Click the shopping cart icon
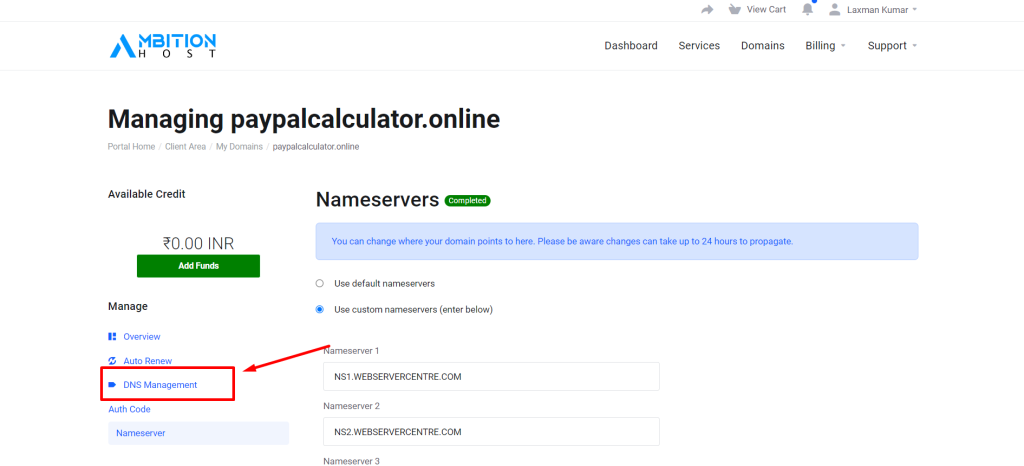This screenshot has width=1024, height=466. tap(735, 9)
